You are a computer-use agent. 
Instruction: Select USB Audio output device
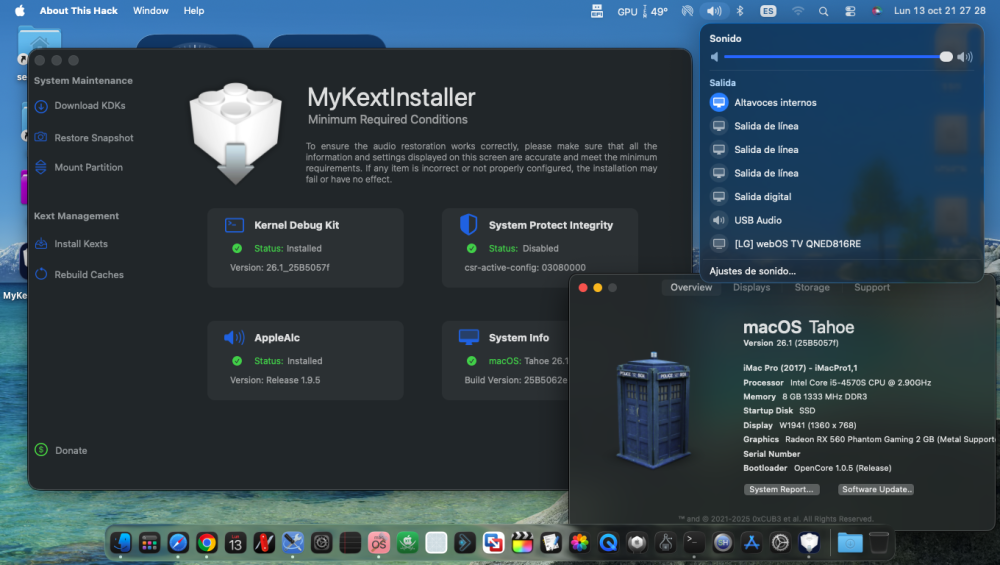841,220
